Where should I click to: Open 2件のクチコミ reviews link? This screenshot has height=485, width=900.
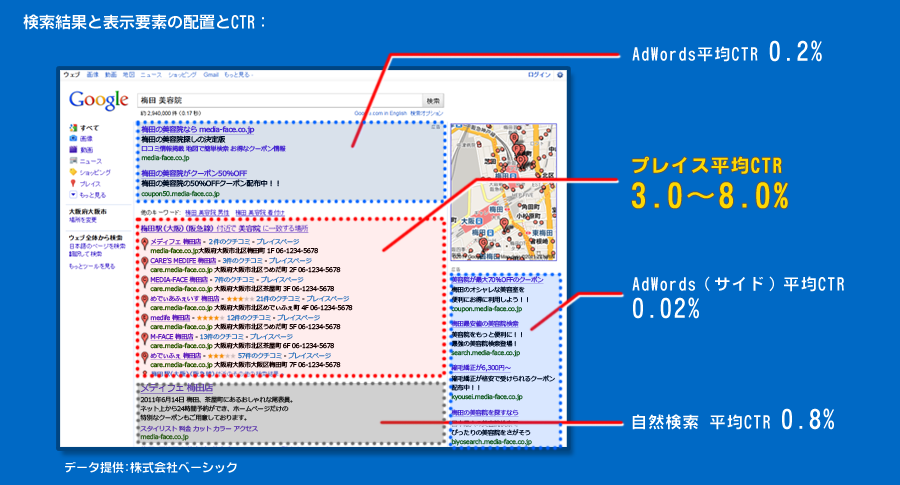click(230, 242)
